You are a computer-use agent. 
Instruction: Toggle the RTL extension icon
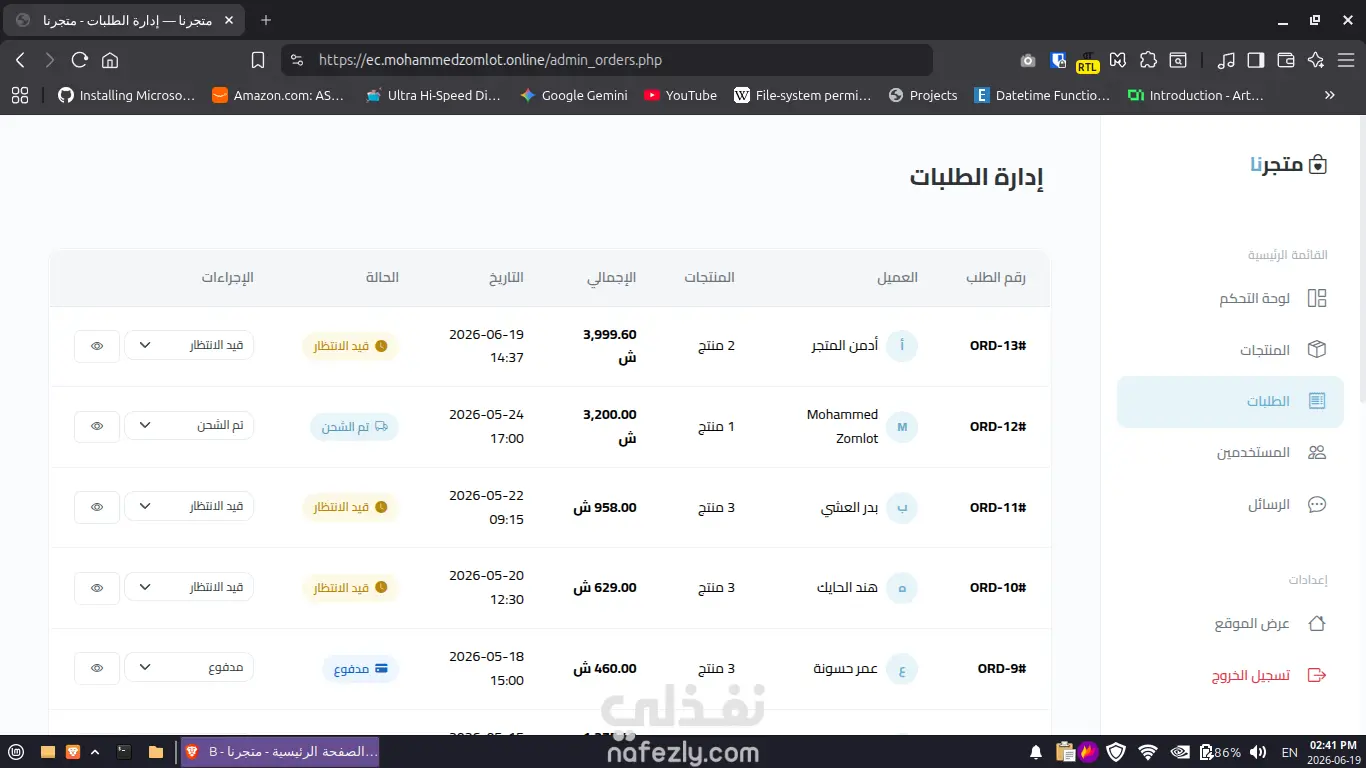(1087, 62)
